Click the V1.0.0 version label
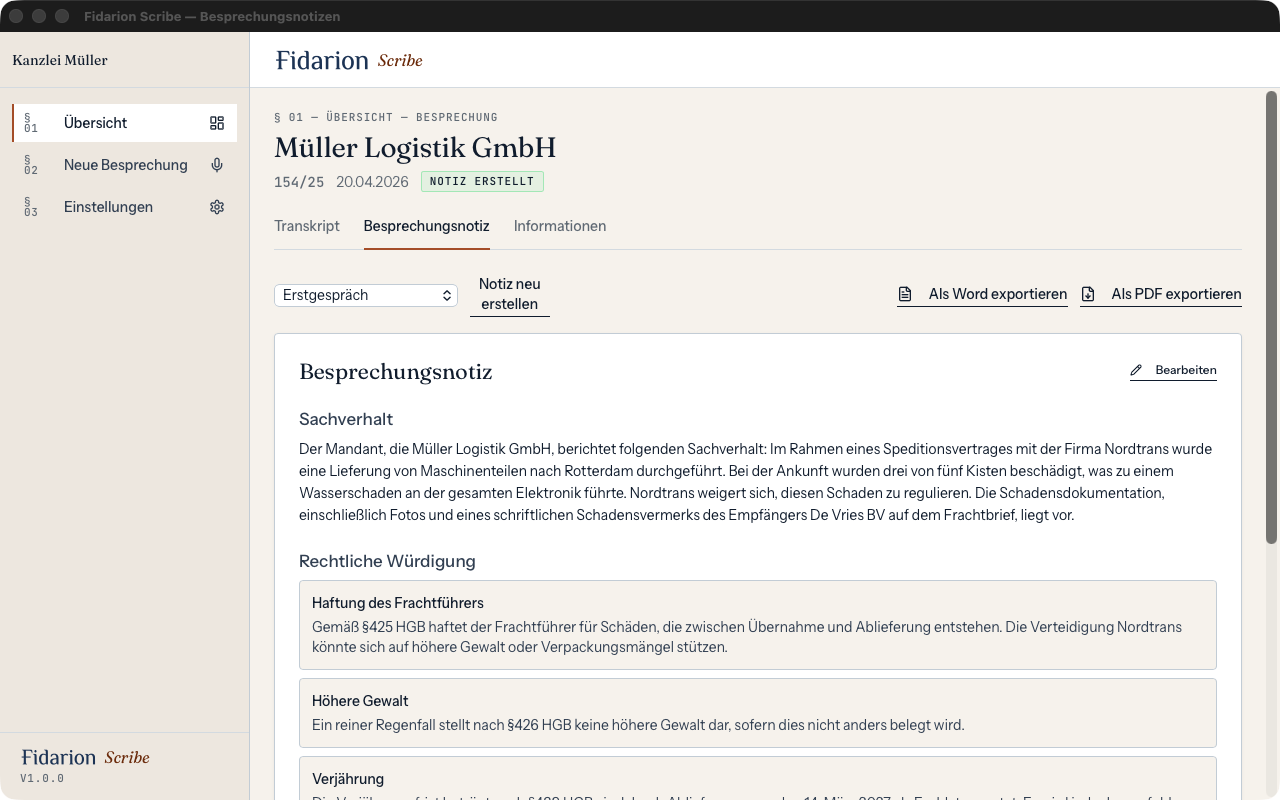The height and width of the screenshot is (800, 1280). click(42, 778)
